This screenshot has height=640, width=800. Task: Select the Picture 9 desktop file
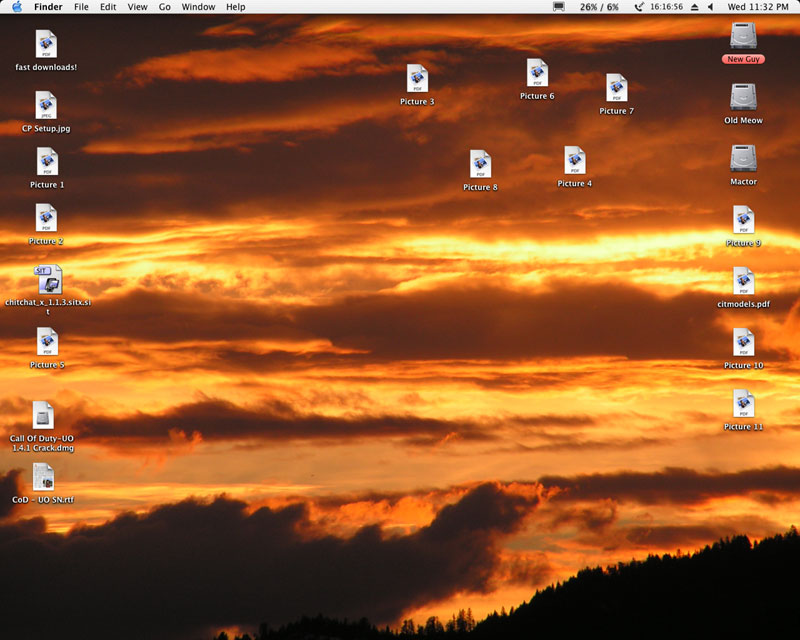coord(743,219)
